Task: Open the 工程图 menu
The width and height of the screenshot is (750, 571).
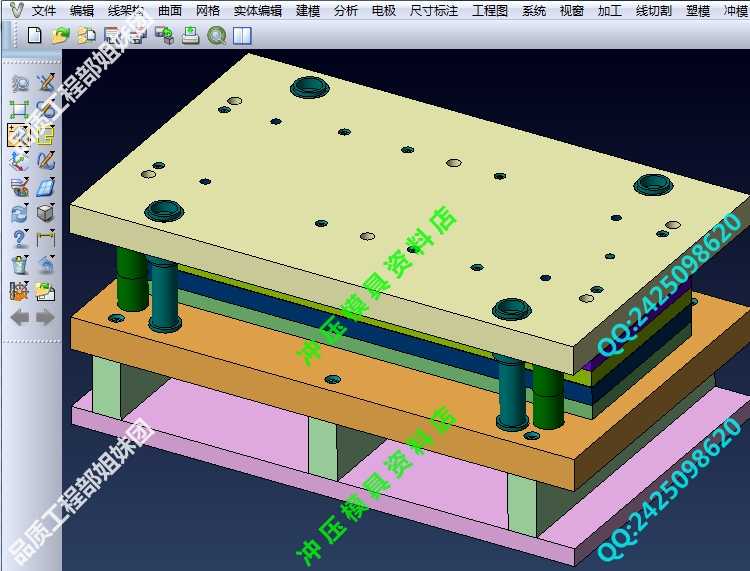Action: point(490,11)
